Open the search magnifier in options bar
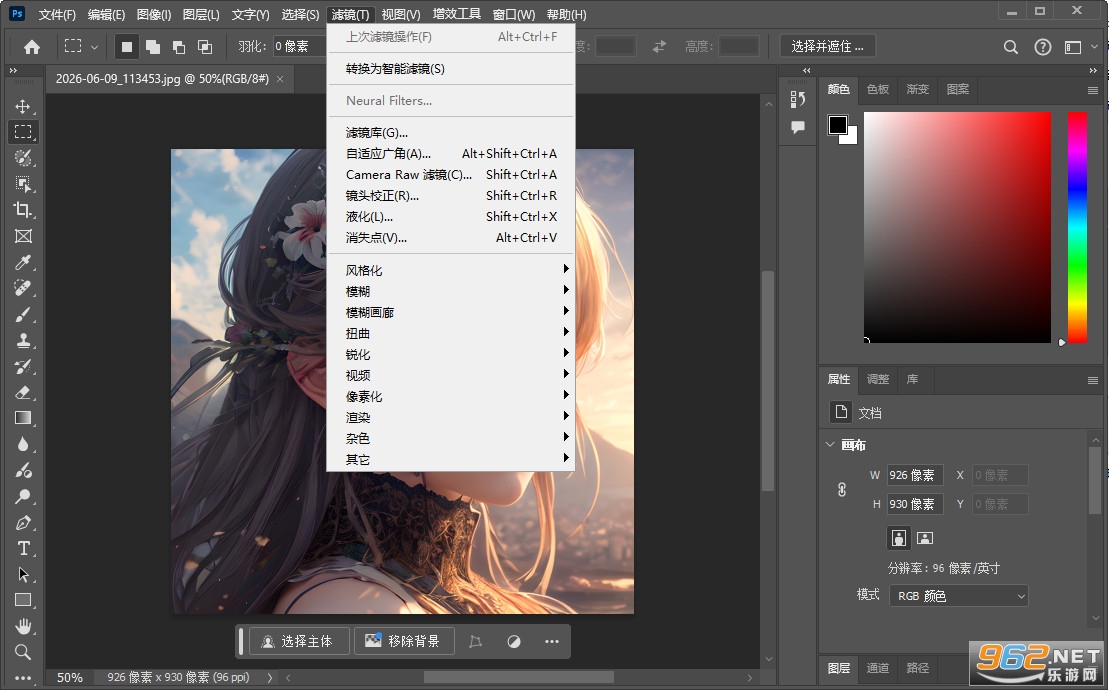This screenshot has width=1109, height=691. click(x=1011, y=47)
